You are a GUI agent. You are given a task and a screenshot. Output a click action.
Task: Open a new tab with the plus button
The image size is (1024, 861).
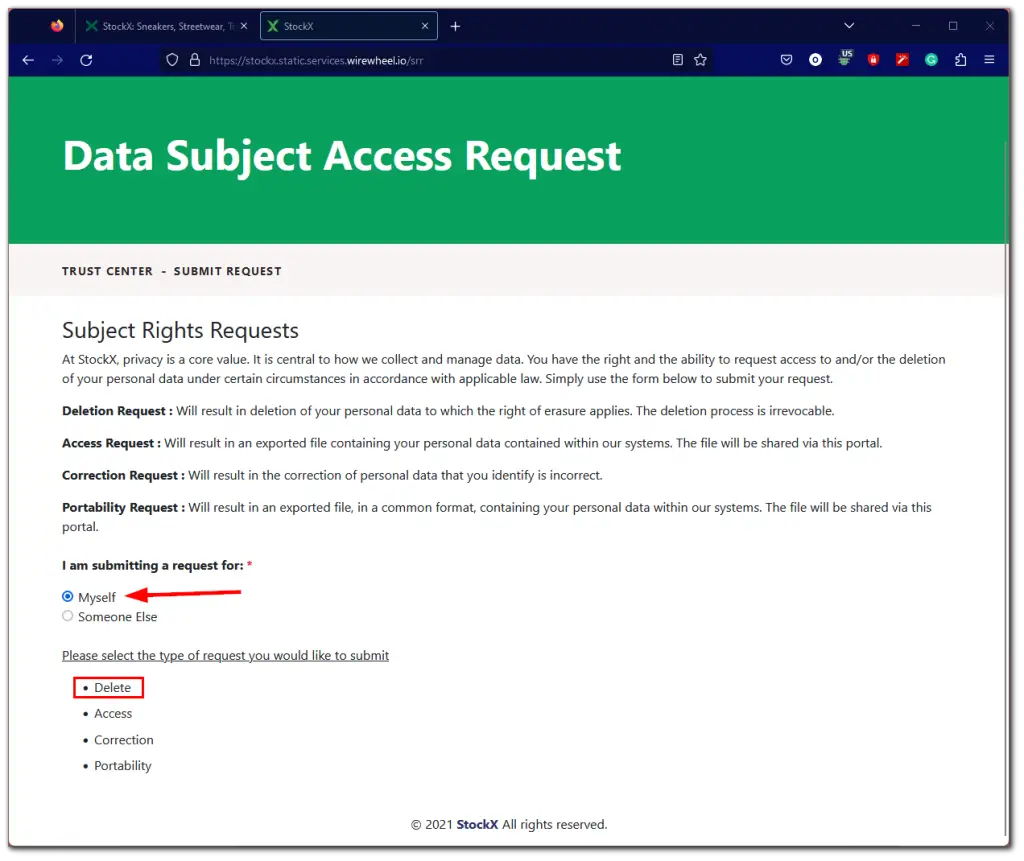(x=455, y=25)
